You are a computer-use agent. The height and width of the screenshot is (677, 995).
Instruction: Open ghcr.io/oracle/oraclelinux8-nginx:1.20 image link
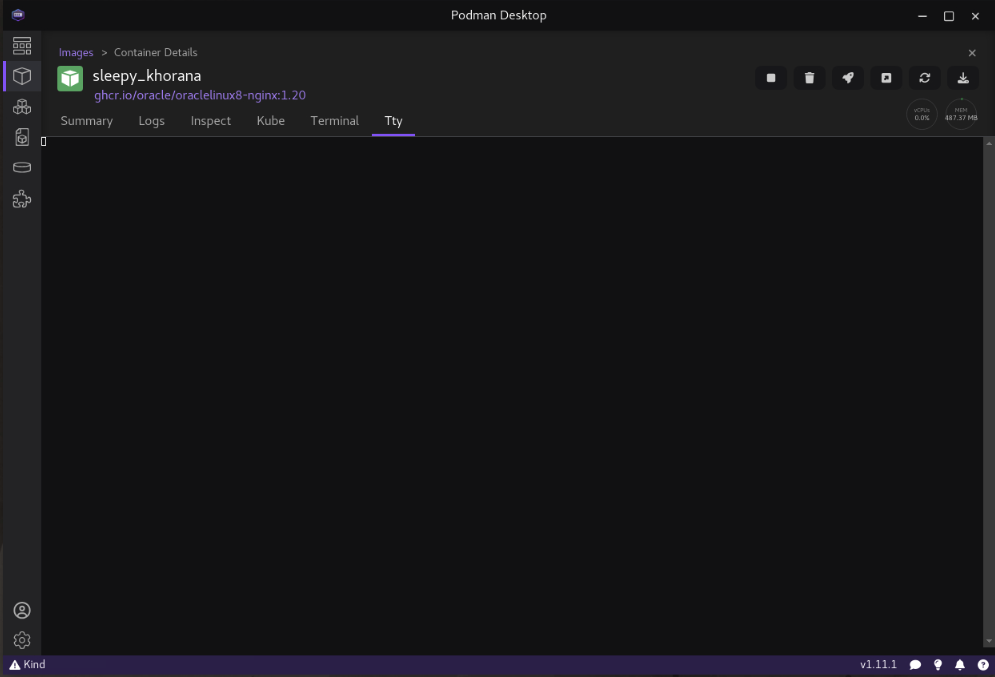click(x=200, y=95)
